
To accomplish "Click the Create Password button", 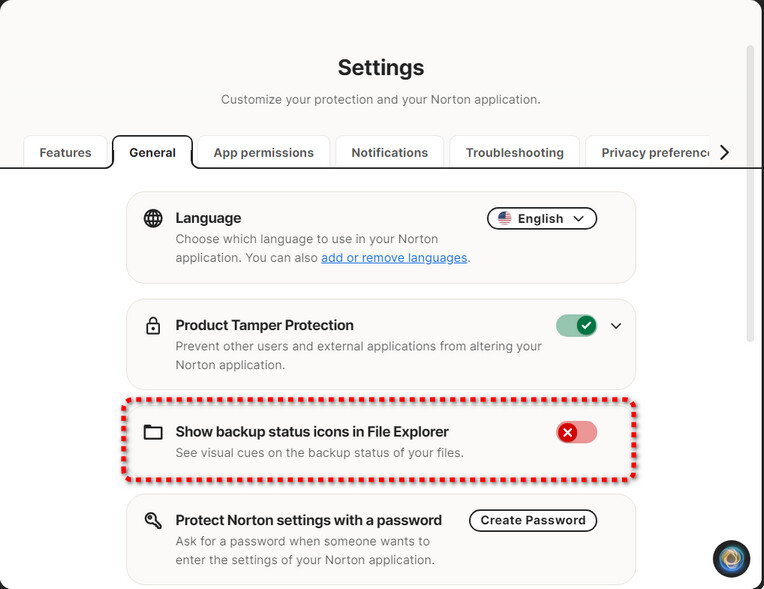I will (533, 520).
